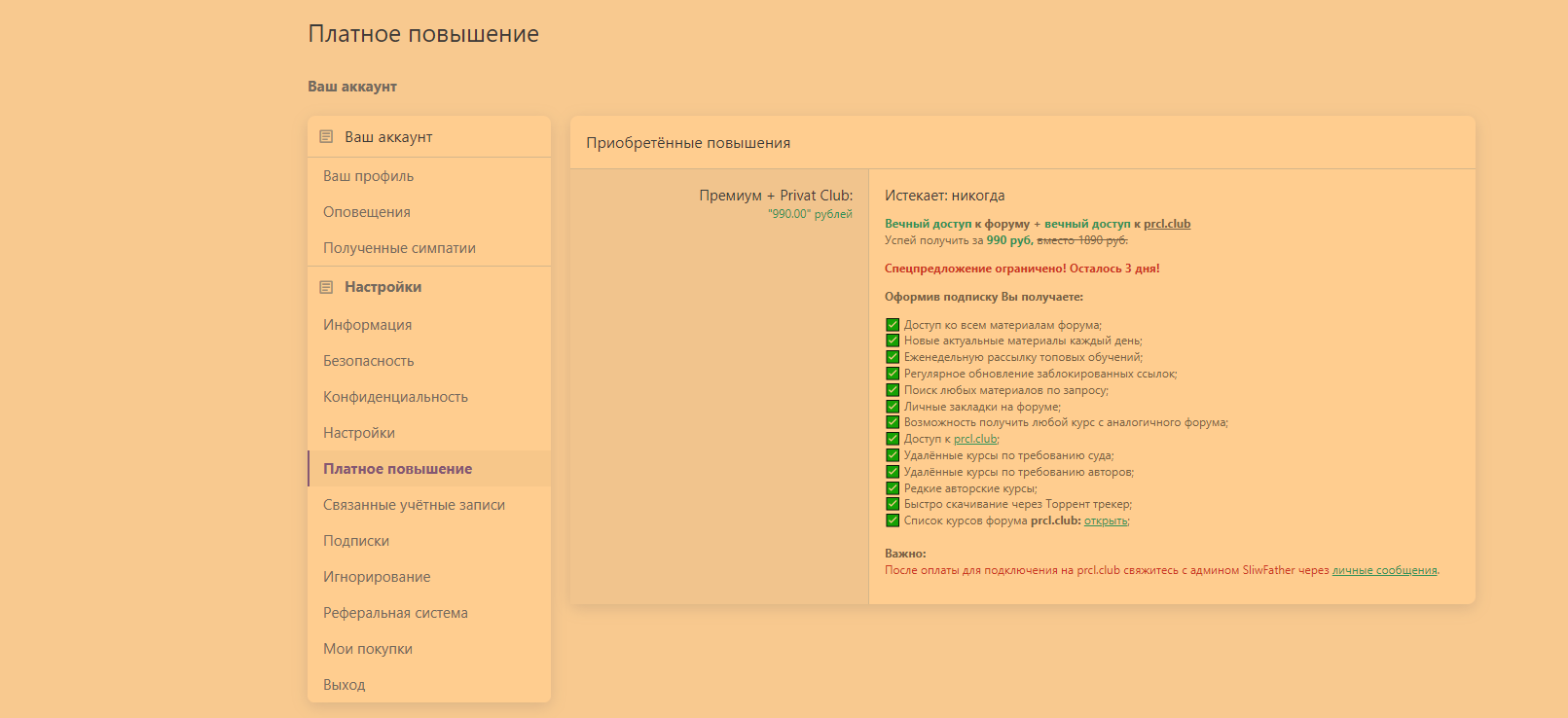Open 'Связанные учётные записи'
1568x718 pixels.
(x=414, y=505)
